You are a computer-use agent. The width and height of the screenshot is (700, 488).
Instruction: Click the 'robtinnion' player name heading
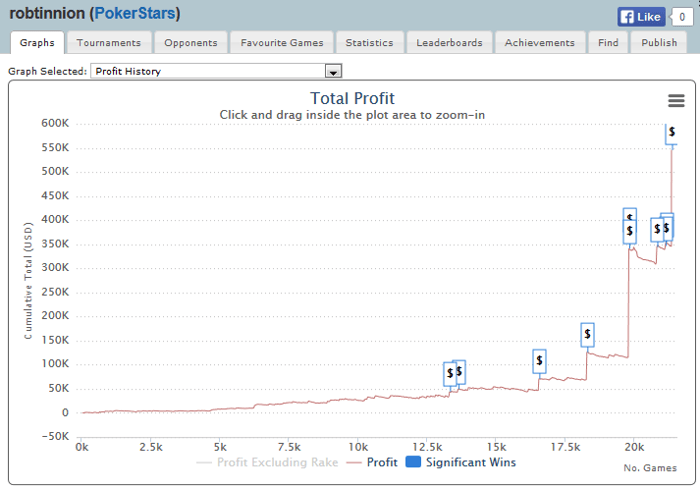tap(47, 13)
